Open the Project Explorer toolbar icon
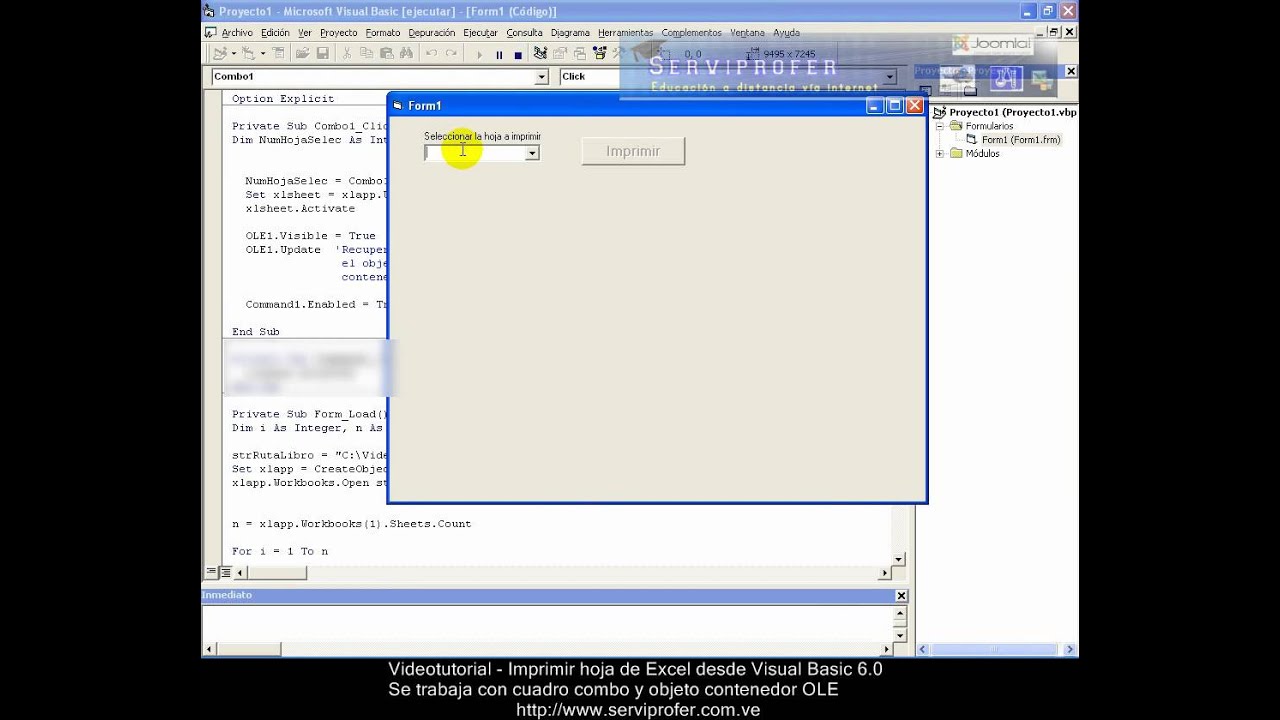 coord(540,54)
